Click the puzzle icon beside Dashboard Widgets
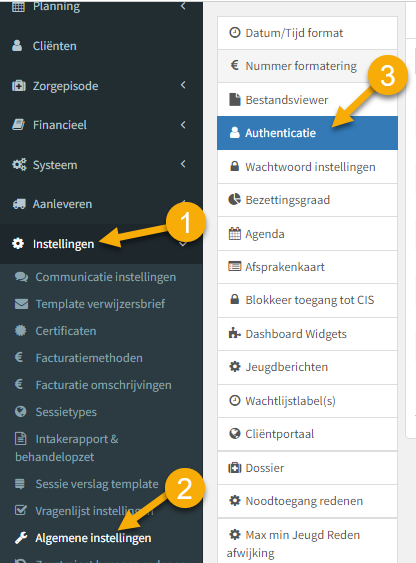Screen dimensions: 416x563 [x=235, y=333]
